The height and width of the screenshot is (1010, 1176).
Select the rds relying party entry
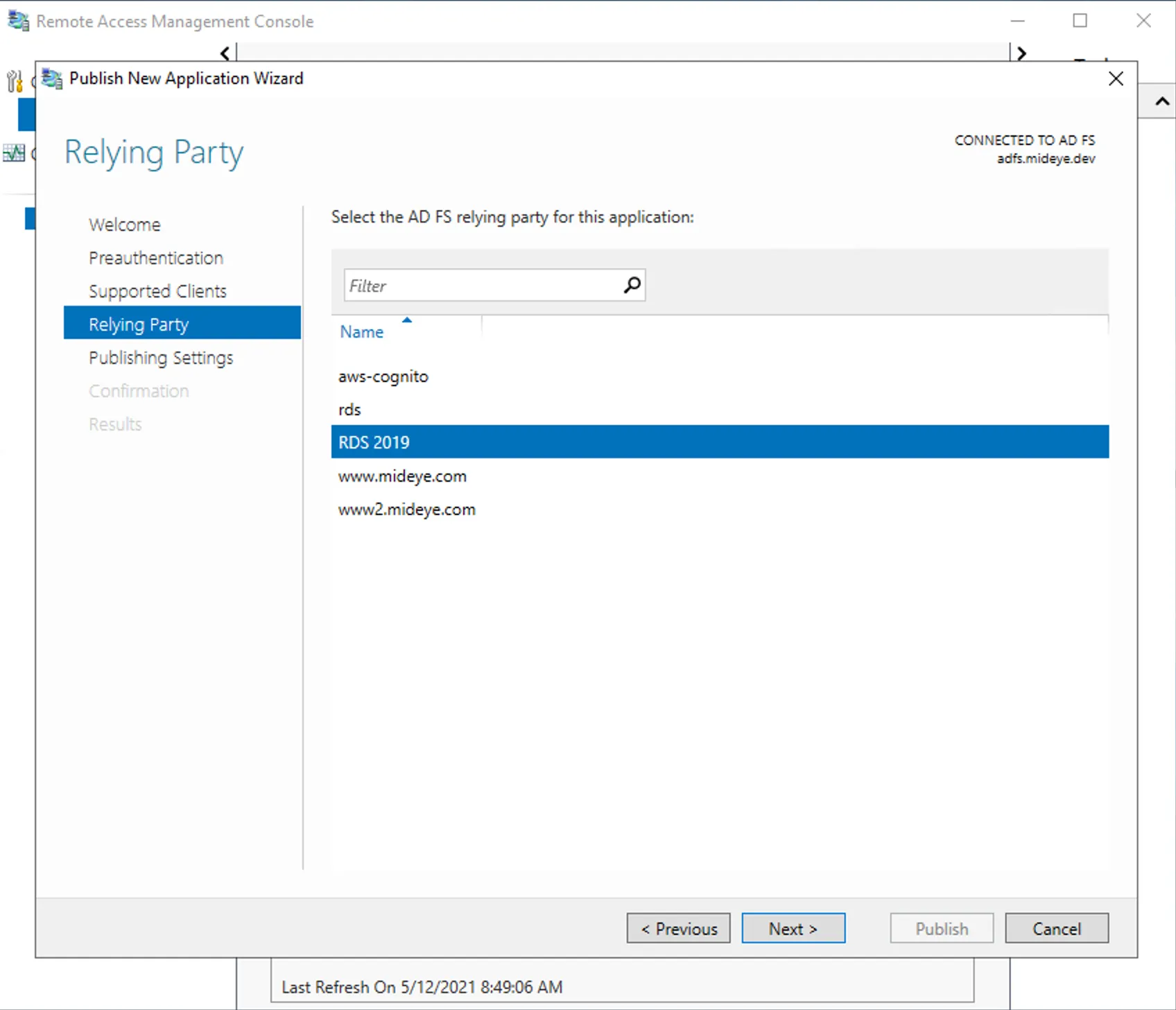tap(349, 410)
